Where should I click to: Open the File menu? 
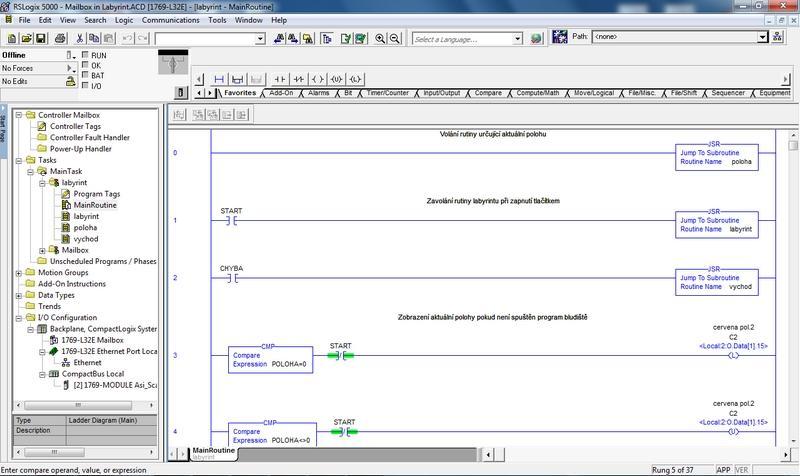pos(24,20)
